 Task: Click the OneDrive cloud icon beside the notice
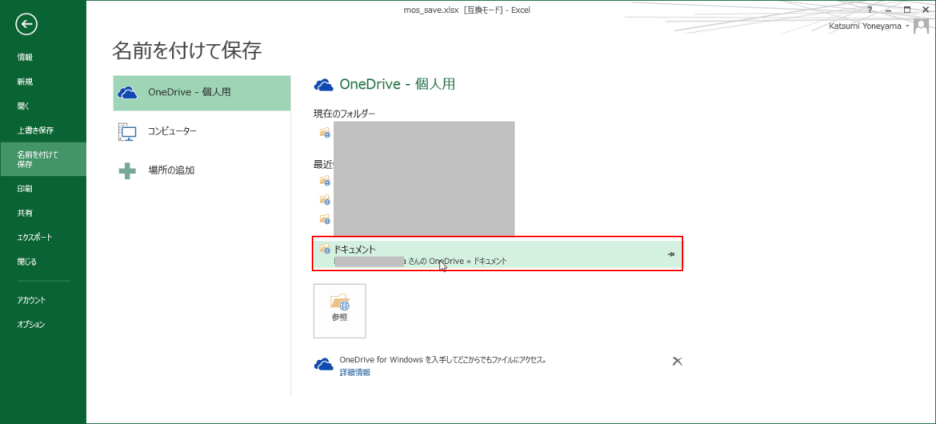point(323,365)
